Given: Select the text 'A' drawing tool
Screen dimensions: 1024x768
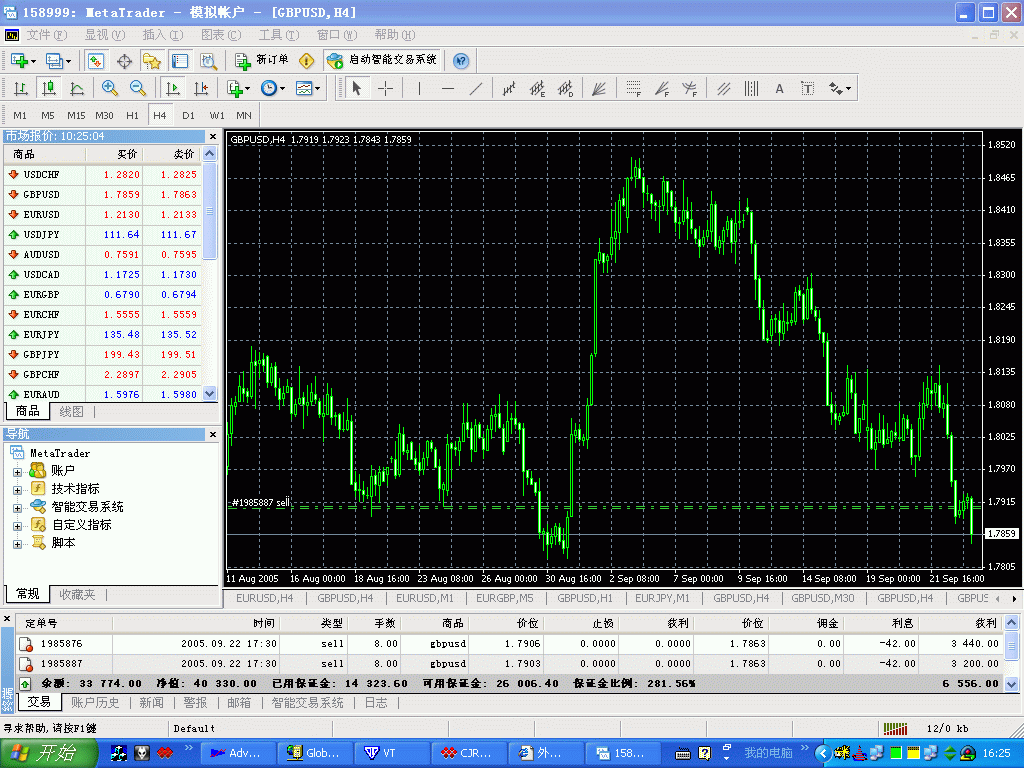Looking at the screenshot, I should 779,89.
